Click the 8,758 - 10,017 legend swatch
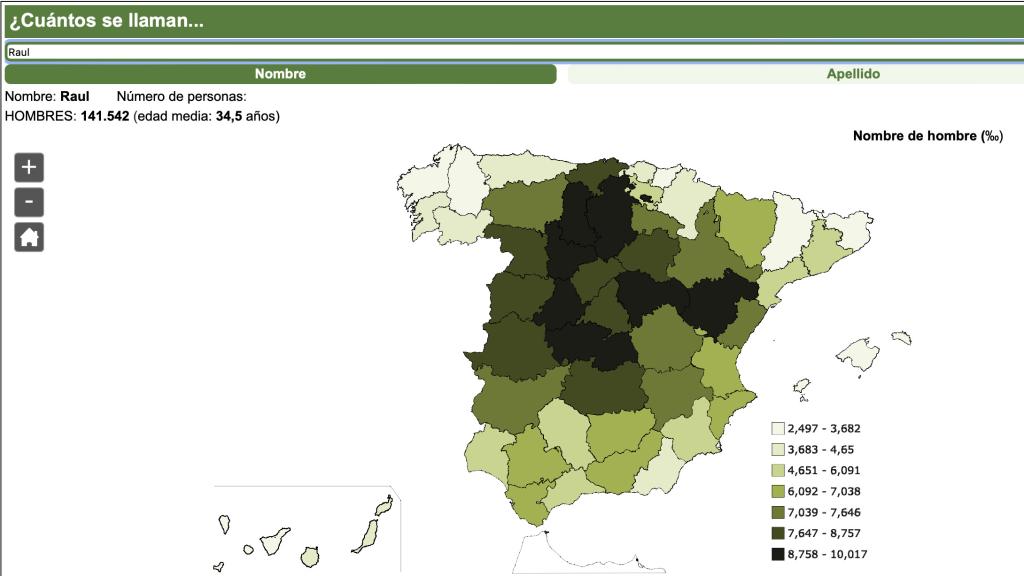This screenshot has height=576, width=1024. tap(777, 554)
